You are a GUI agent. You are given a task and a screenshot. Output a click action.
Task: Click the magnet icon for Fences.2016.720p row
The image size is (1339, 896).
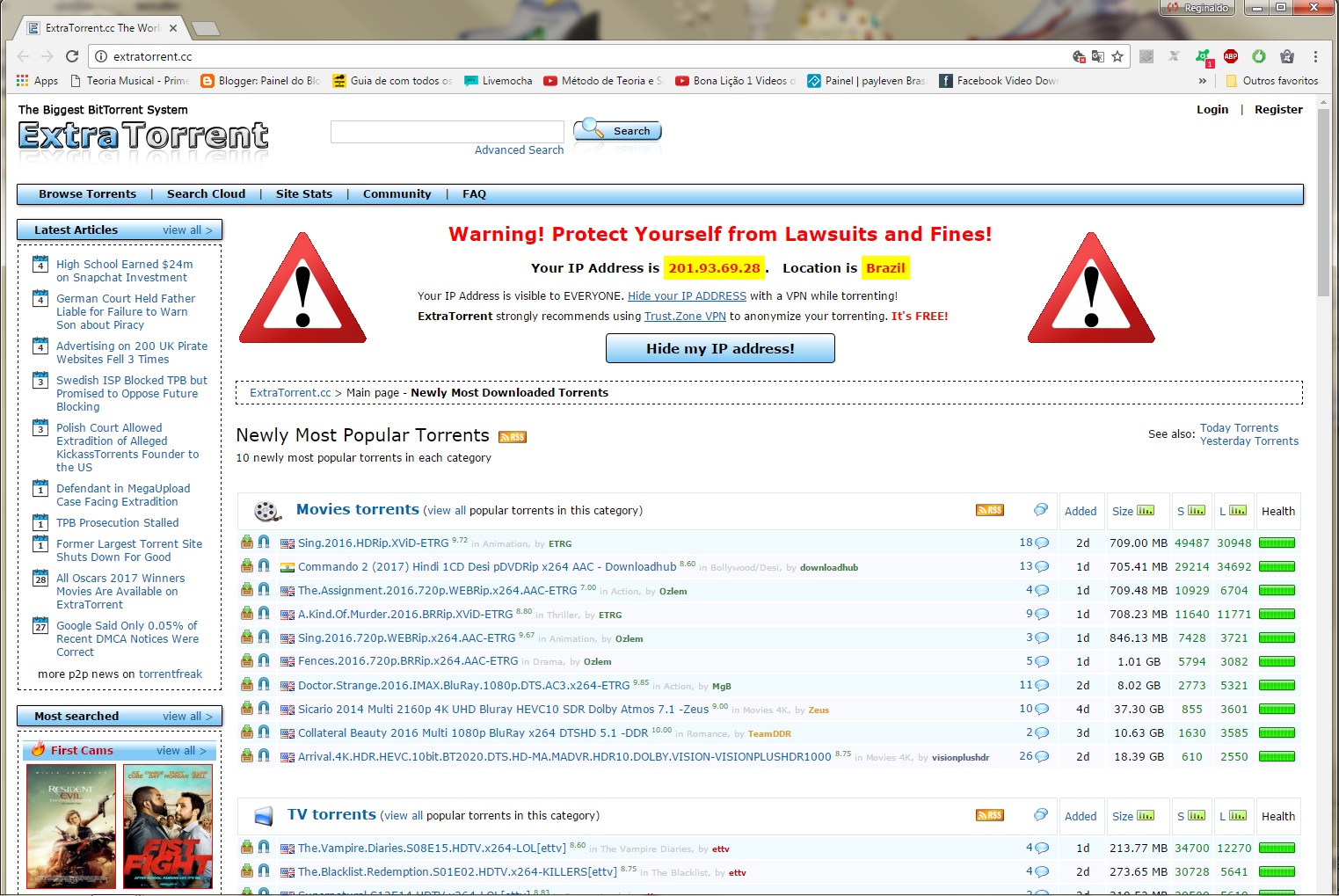264,661
